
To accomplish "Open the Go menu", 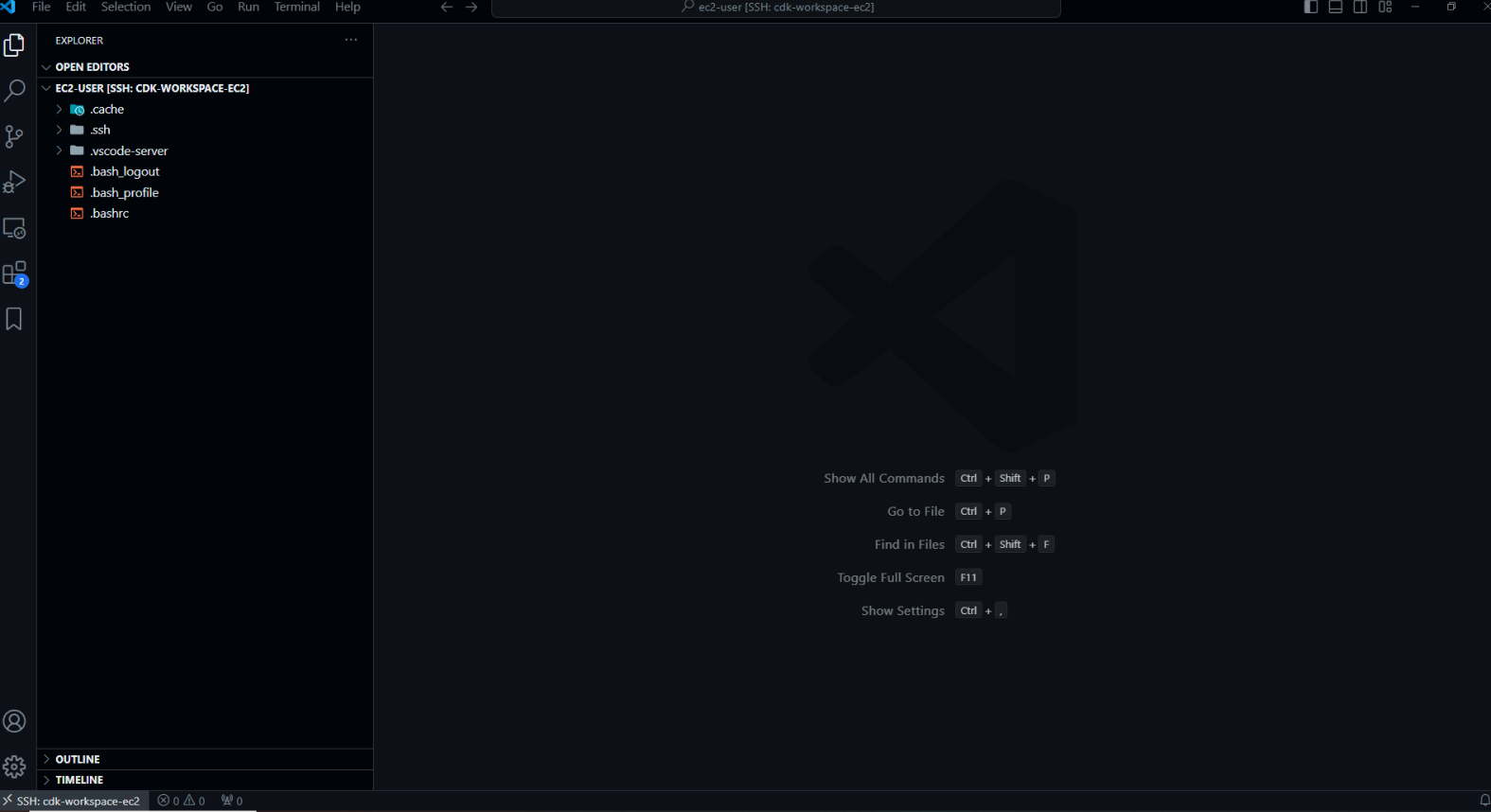I will point(215,7).
